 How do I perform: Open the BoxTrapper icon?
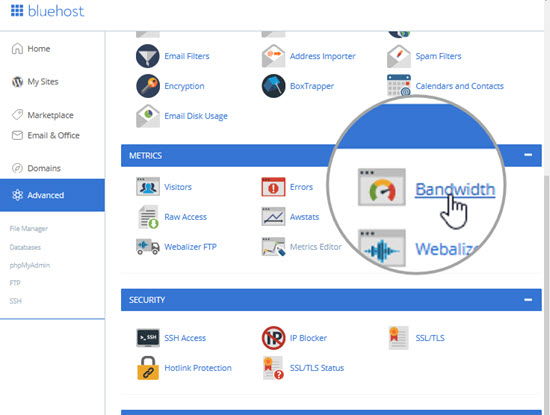273,86
